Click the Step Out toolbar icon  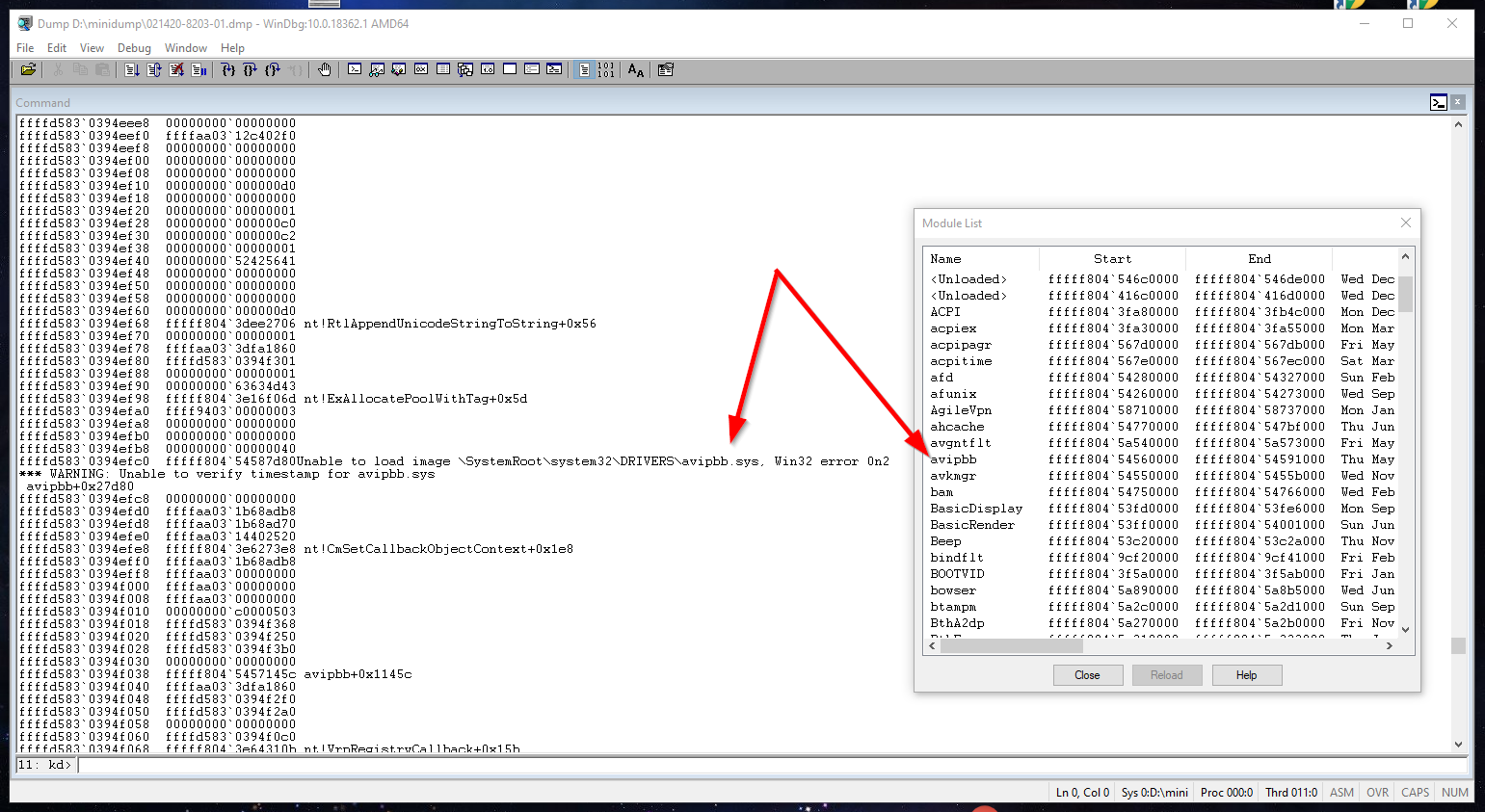[x=273, y=69]
